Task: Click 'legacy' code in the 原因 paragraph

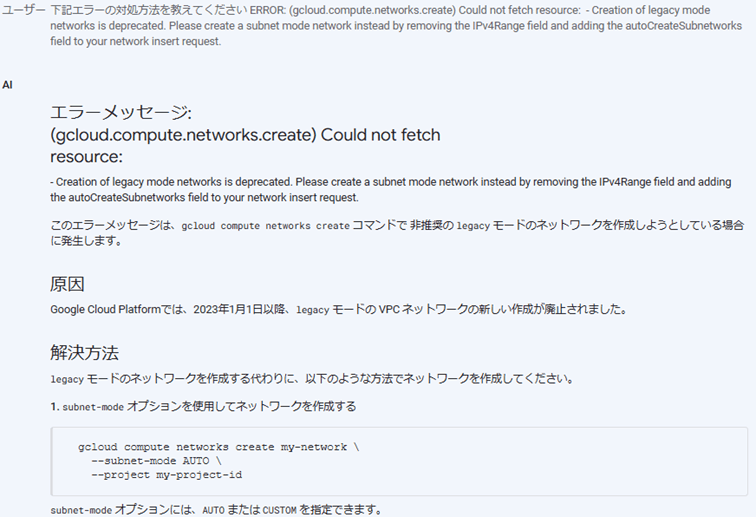Action: point(312,310)
